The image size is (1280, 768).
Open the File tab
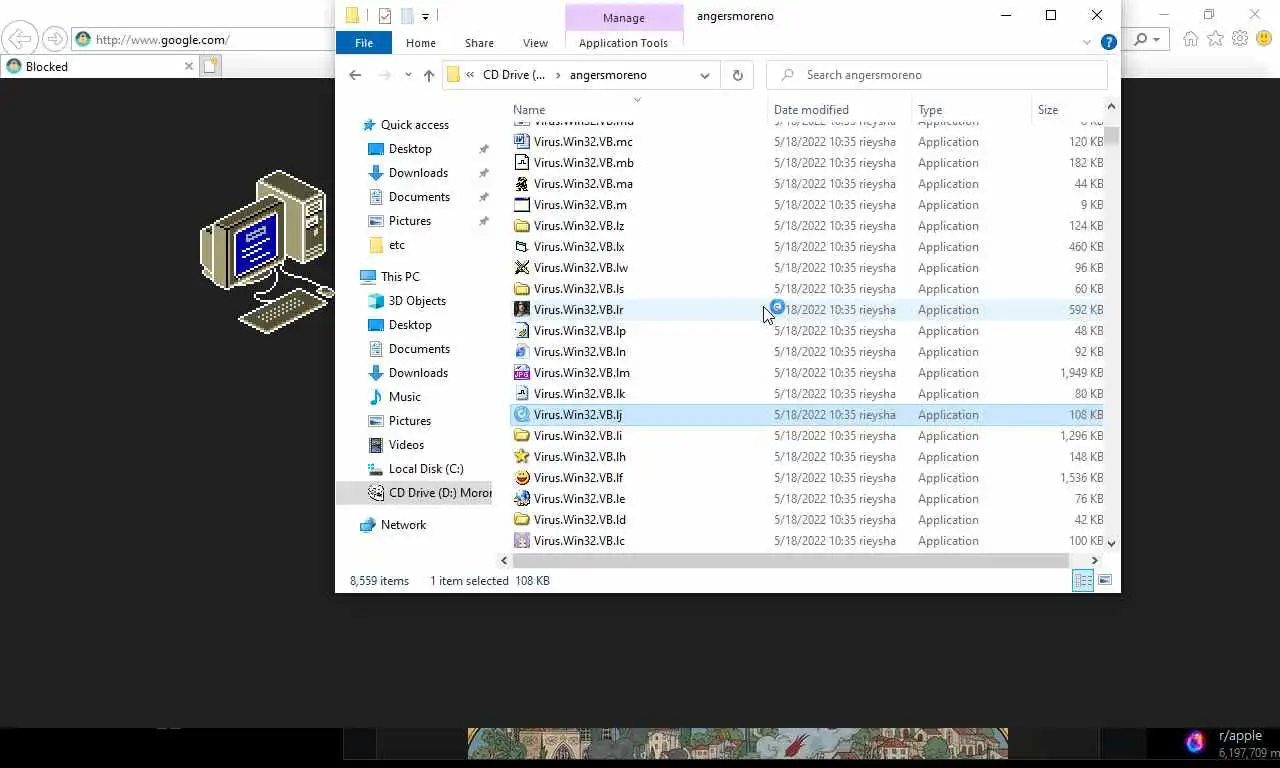tap(364, 43)
